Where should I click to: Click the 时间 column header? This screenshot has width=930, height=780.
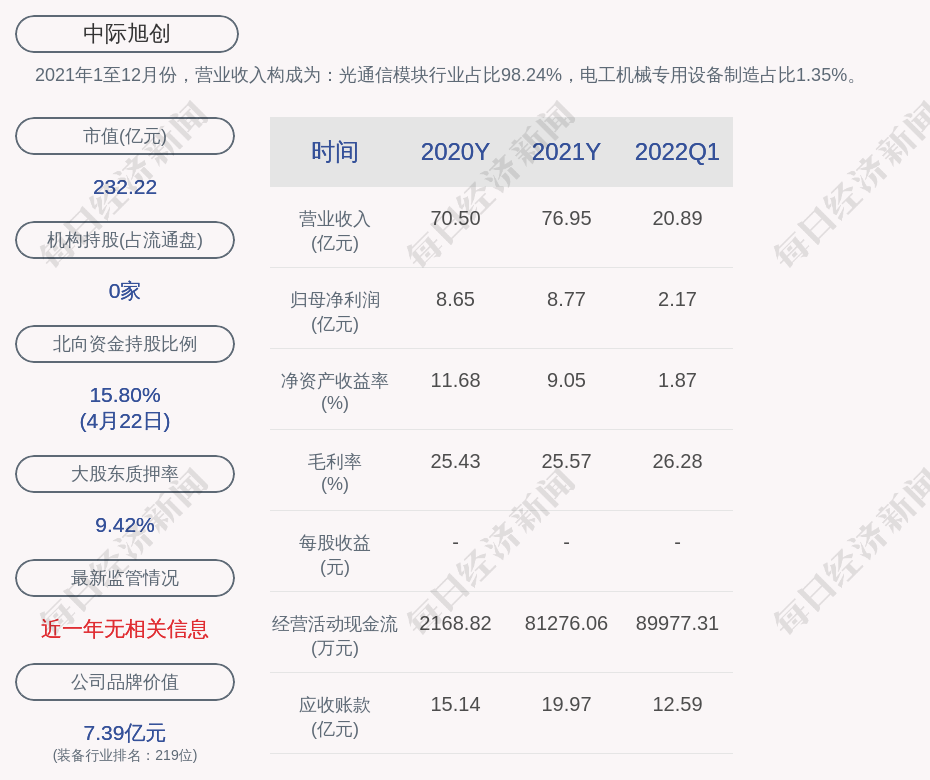335,152
